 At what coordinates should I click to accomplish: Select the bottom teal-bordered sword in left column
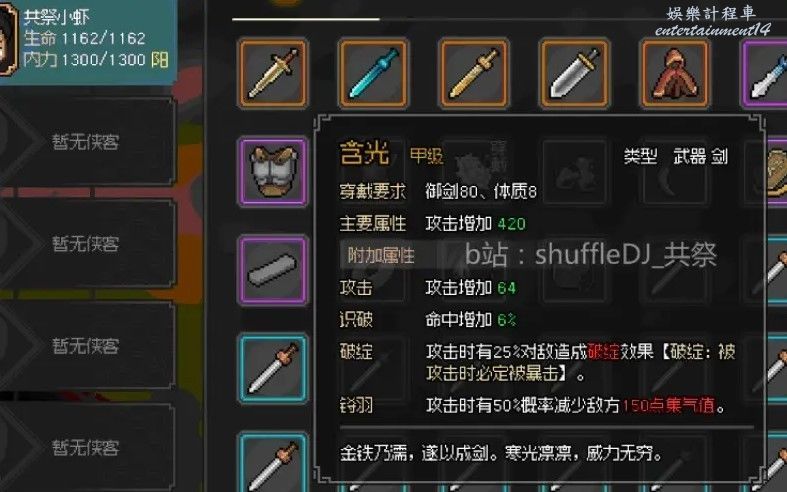coord(273,463)
